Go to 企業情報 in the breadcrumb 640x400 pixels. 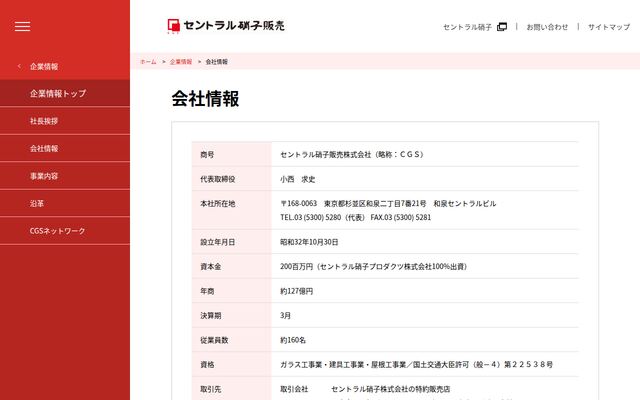(x=181, y=62)
